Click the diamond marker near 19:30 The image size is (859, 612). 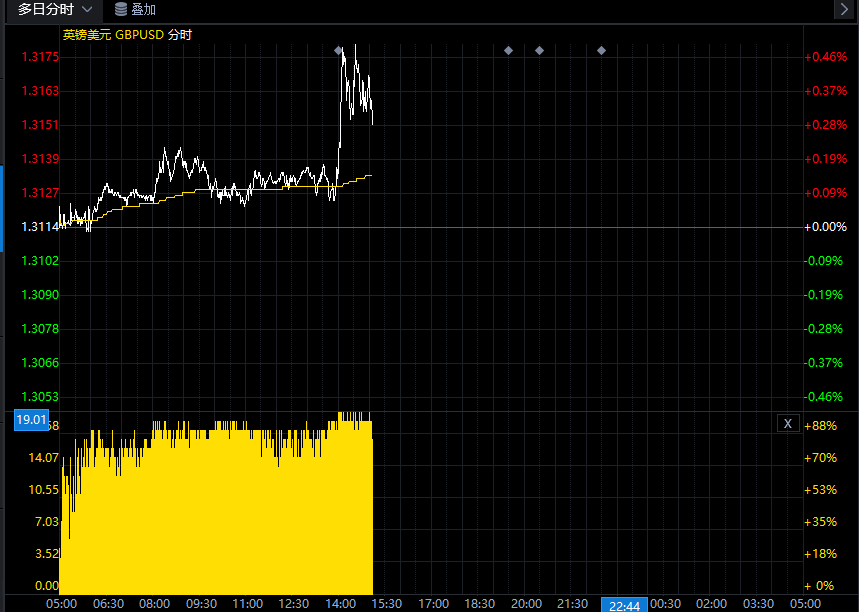coord(508,50)
